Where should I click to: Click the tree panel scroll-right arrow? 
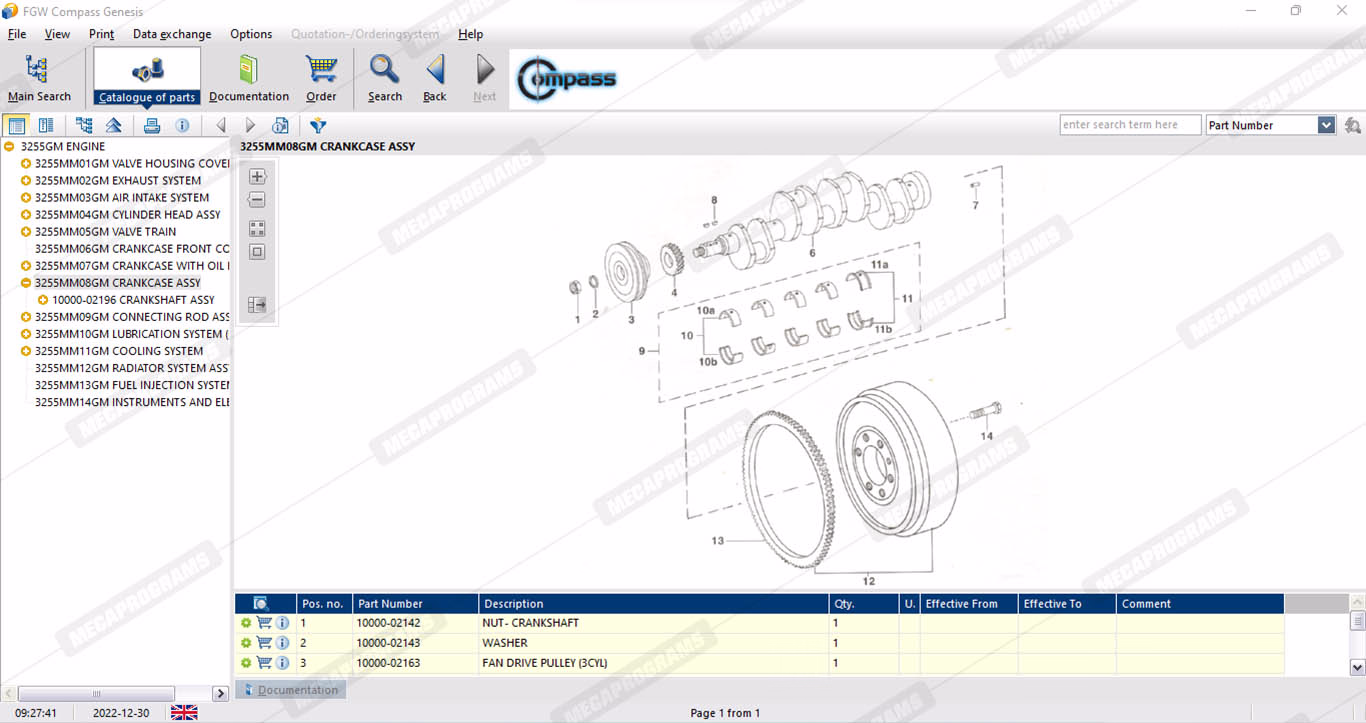[221, 693]
